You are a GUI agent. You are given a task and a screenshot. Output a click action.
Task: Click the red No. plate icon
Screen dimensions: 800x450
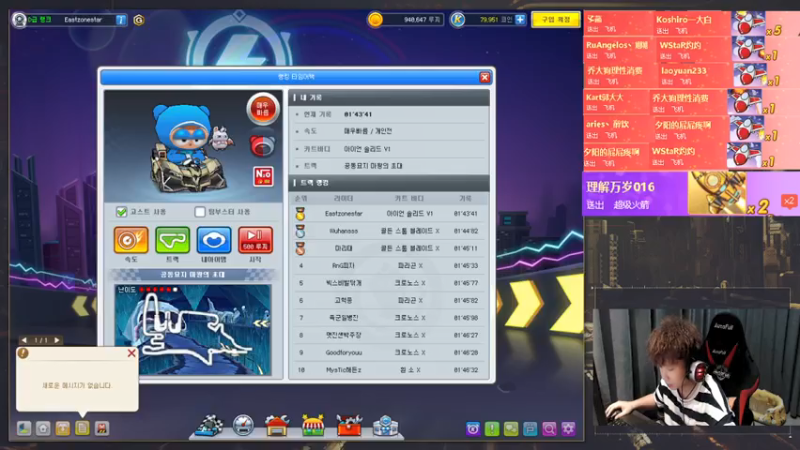[263, 176]
